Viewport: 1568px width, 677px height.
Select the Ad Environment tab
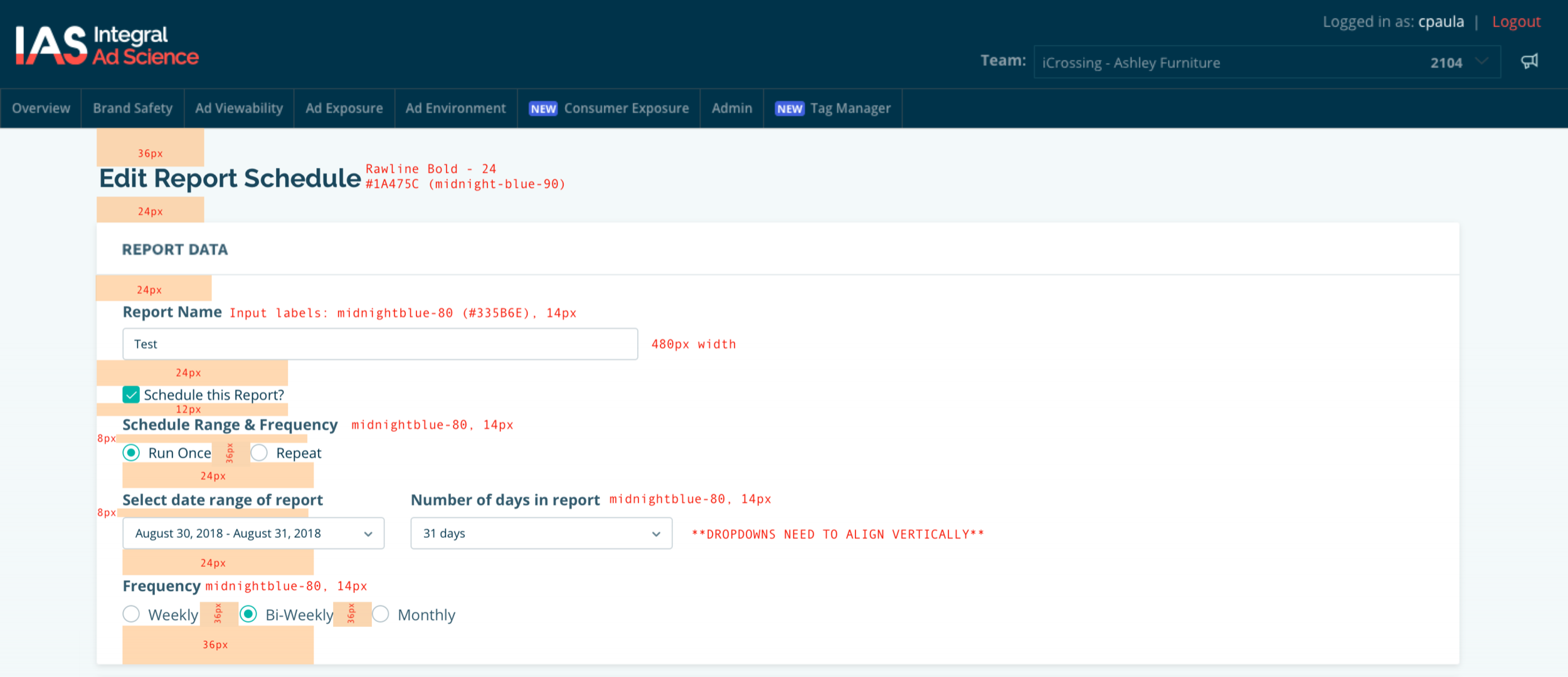[x=456, y=108]
